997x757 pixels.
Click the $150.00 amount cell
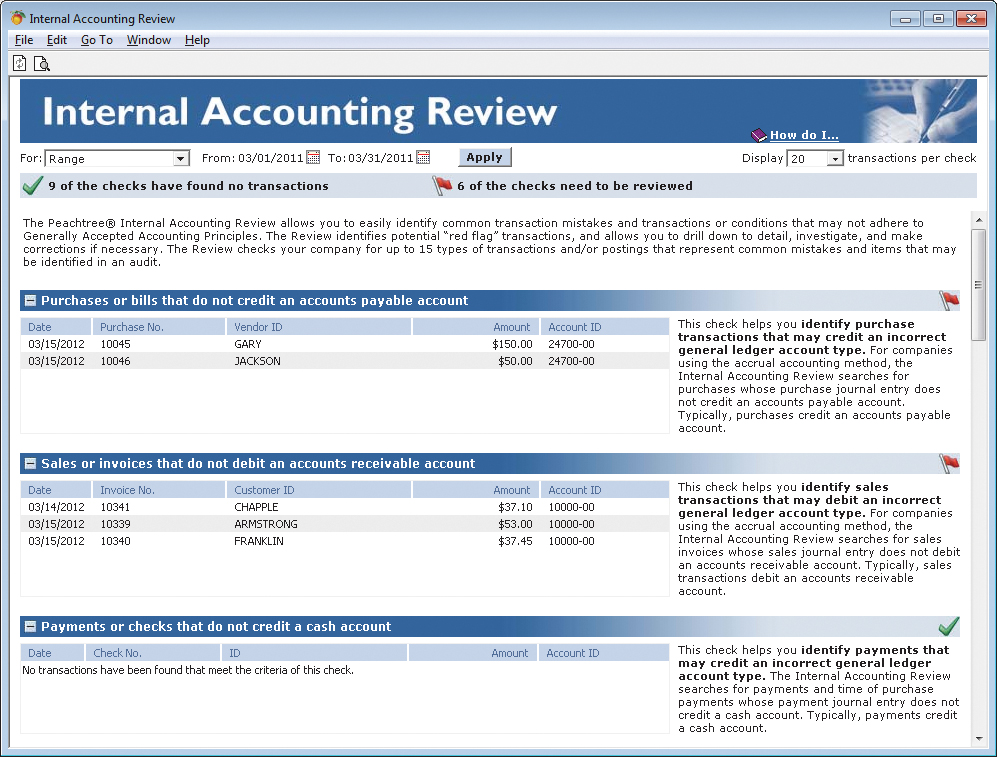point(512,344)
